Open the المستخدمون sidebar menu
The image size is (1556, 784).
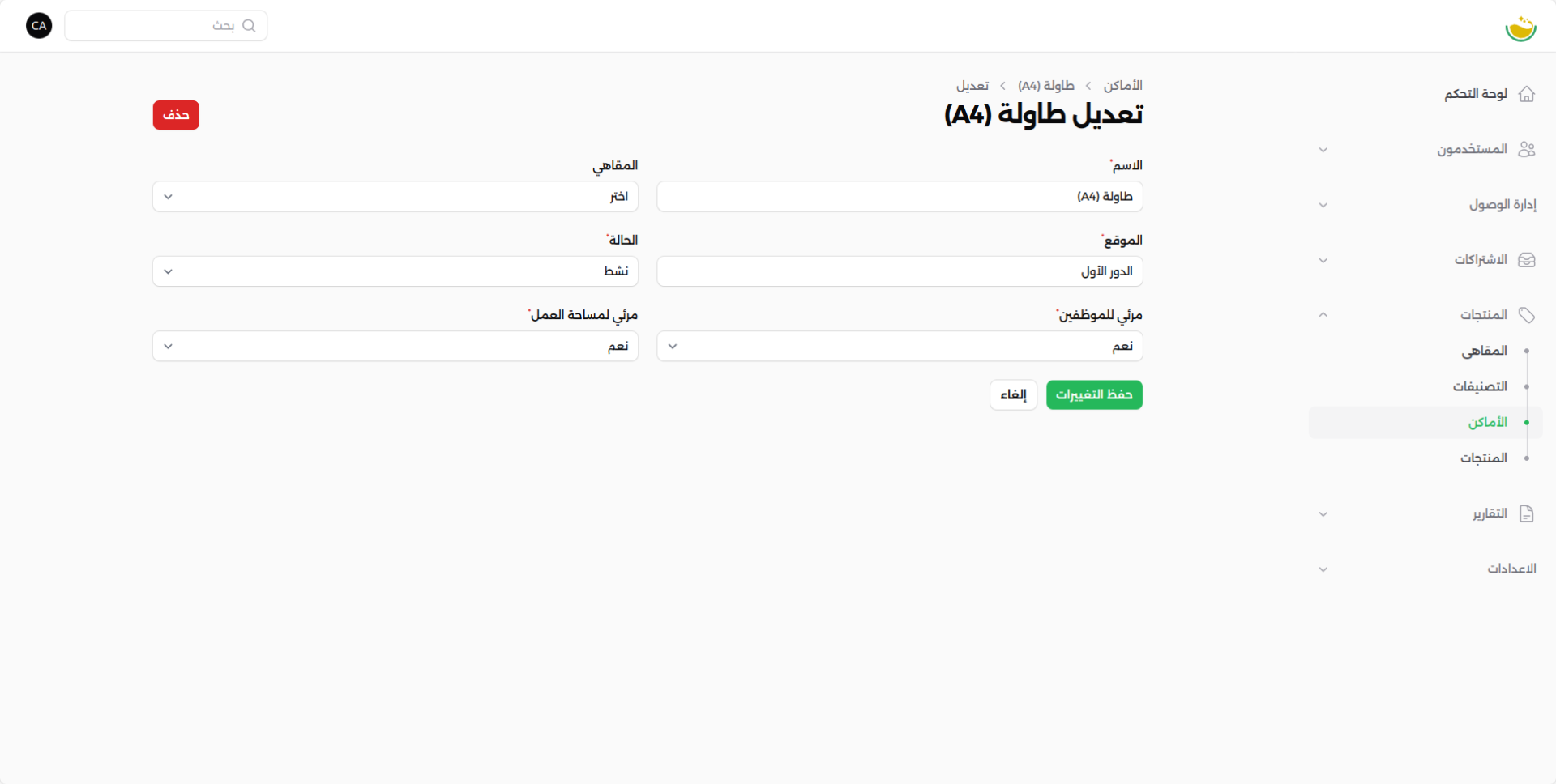[x=1473, y=149]
